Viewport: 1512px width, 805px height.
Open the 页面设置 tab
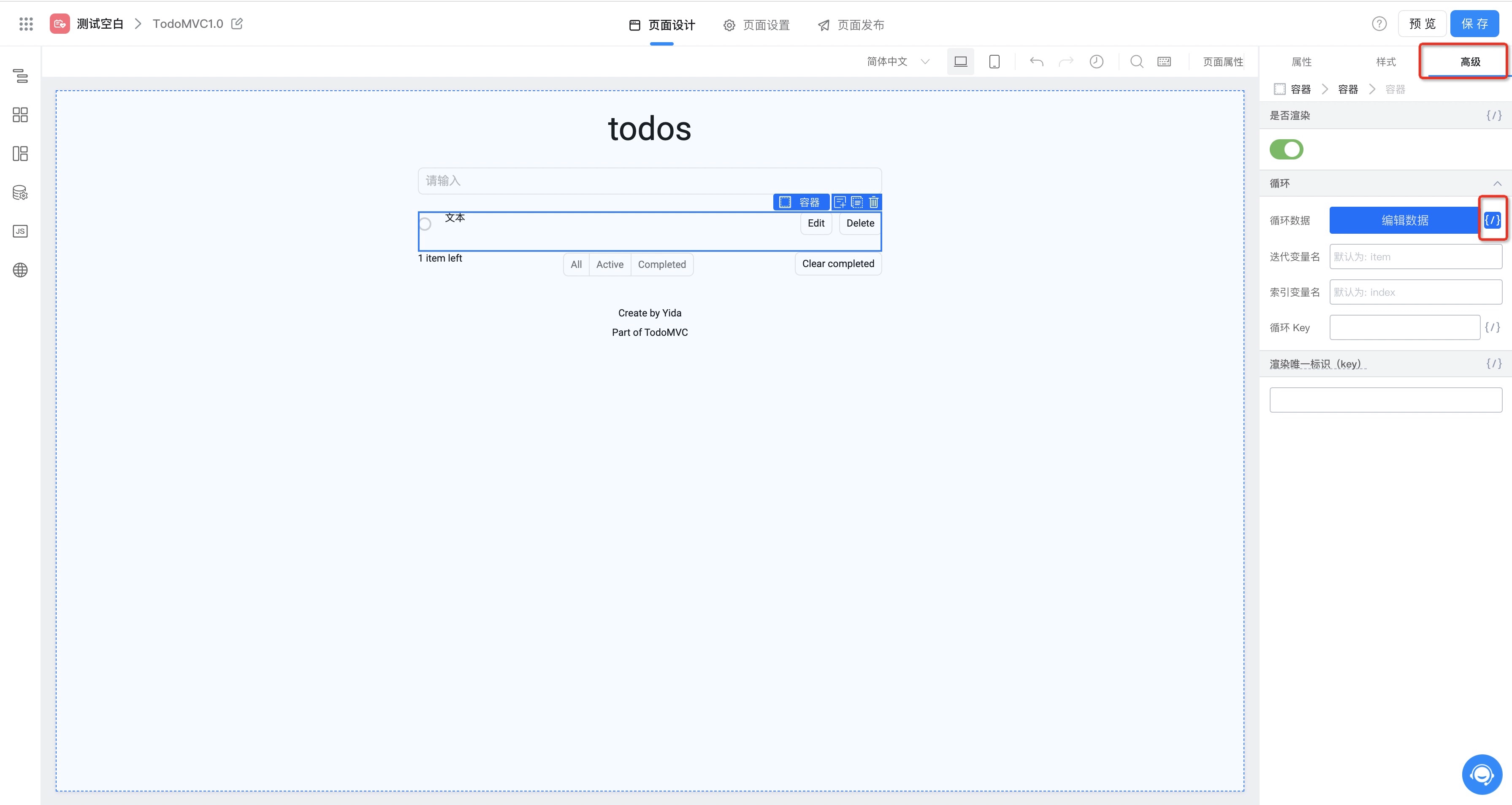coord(756,25)
